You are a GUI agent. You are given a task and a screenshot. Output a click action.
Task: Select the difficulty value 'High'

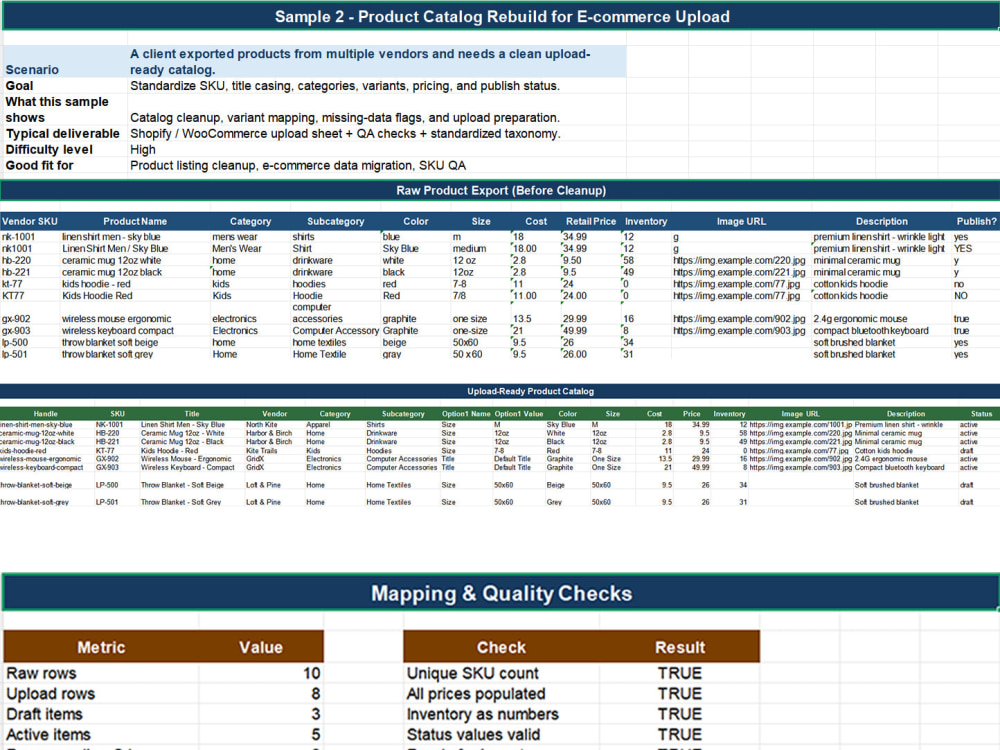(143, 149)
